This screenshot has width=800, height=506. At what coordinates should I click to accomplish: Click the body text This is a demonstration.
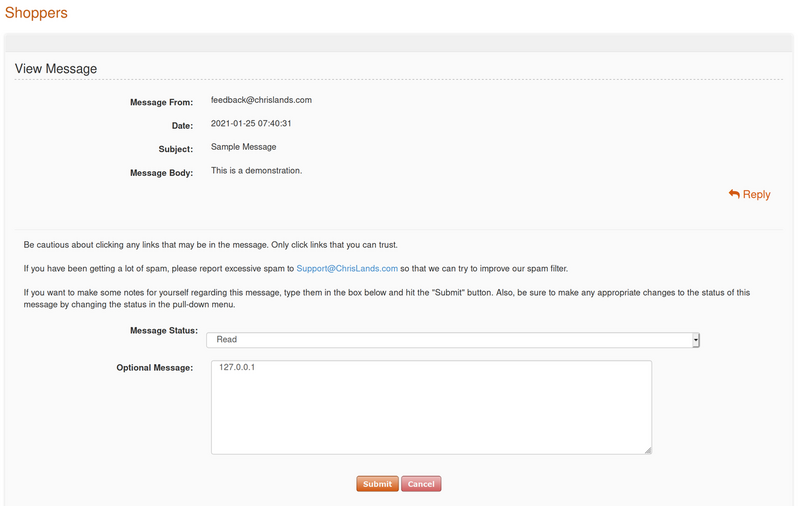(256, 170)
